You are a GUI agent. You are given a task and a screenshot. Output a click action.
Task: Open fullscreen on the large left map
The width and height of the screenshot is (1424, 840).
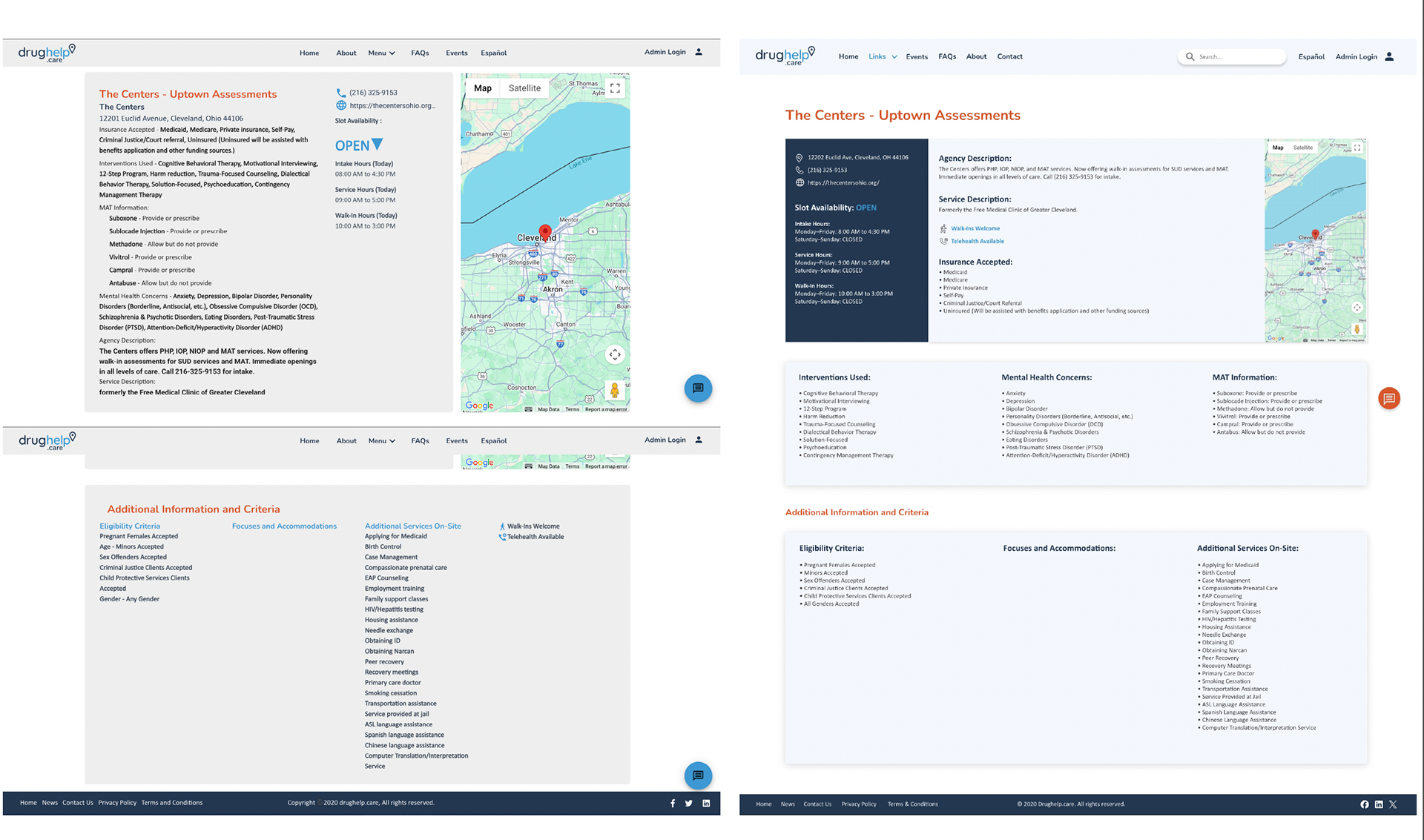[x=615, y=87]
